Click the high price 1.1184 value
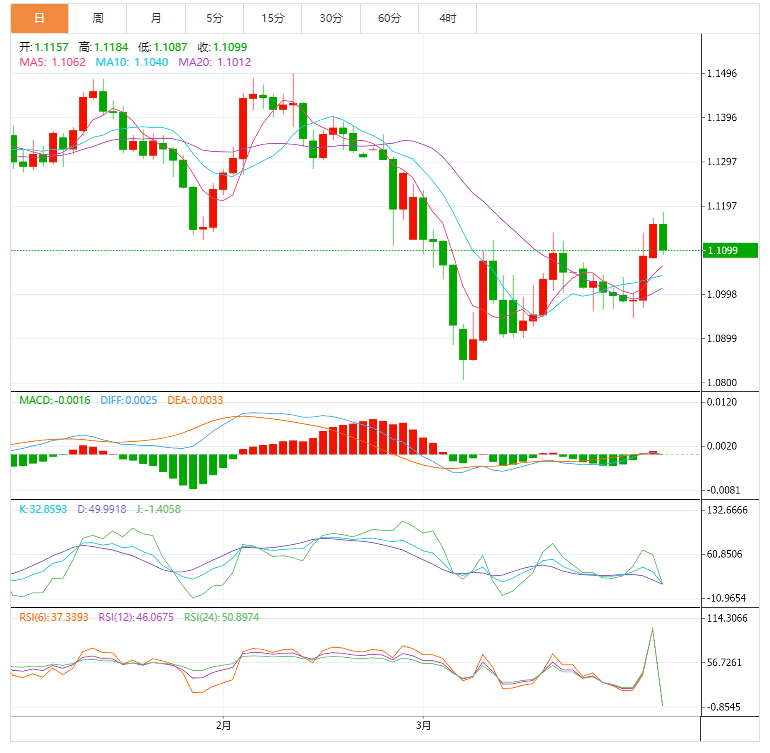This screenshot has width=770, height=753. [111, 47]
